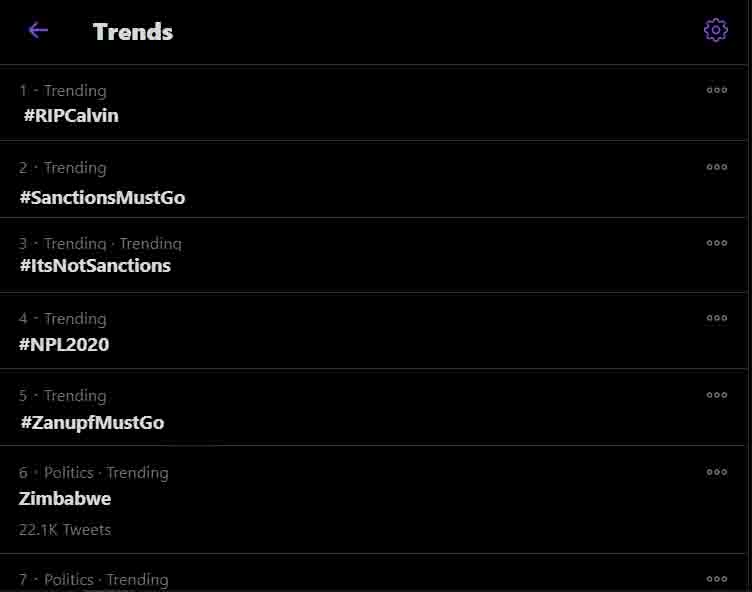
Task: Select the "1 · Trending" label
Action: coord(63,91)
